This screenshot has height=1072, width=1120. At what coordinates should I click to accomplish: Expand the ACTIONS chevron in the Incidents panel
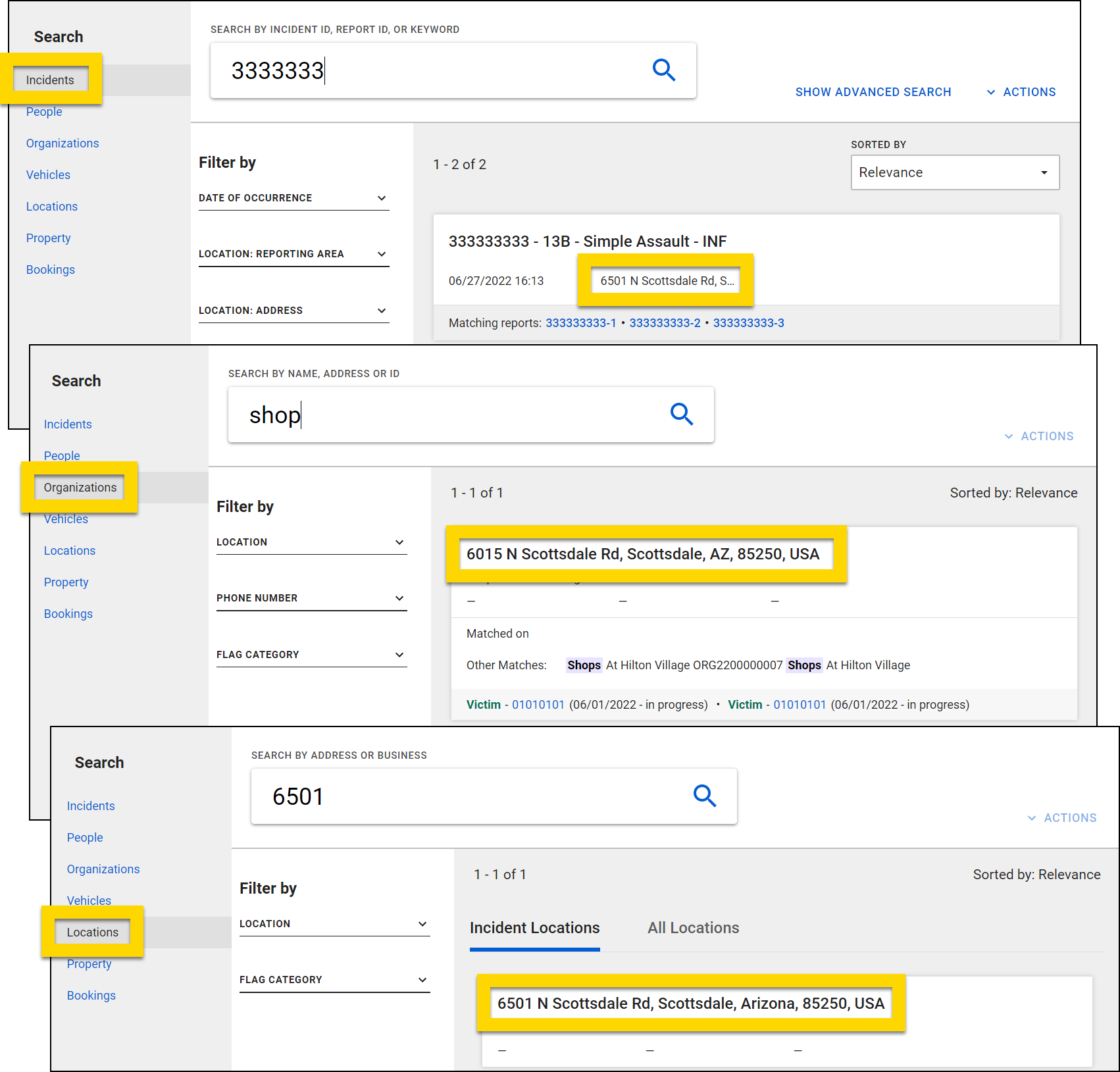pos(992,92)
